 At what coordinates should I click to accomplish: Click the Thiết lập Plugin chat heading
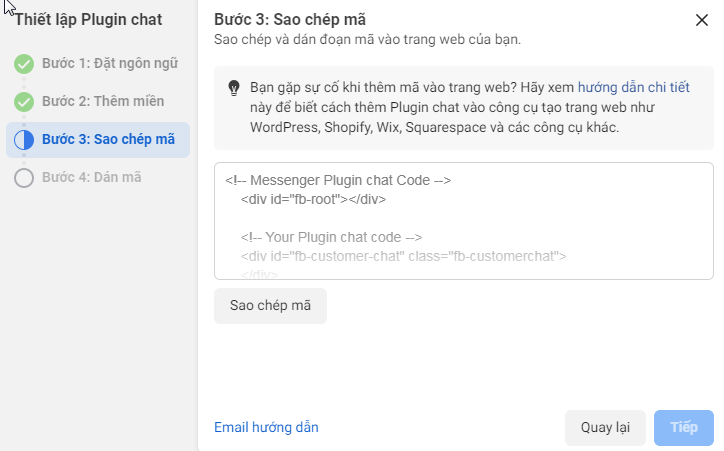88,20
